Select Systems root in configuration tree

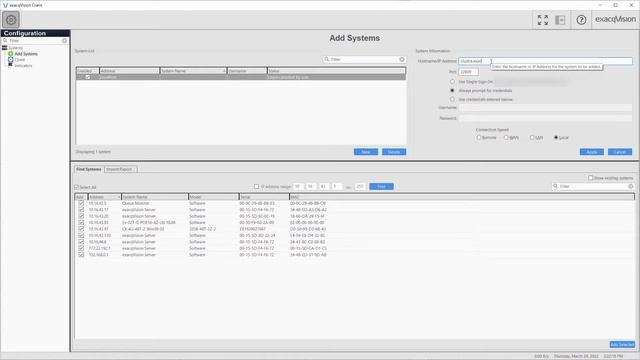(16, 48)
